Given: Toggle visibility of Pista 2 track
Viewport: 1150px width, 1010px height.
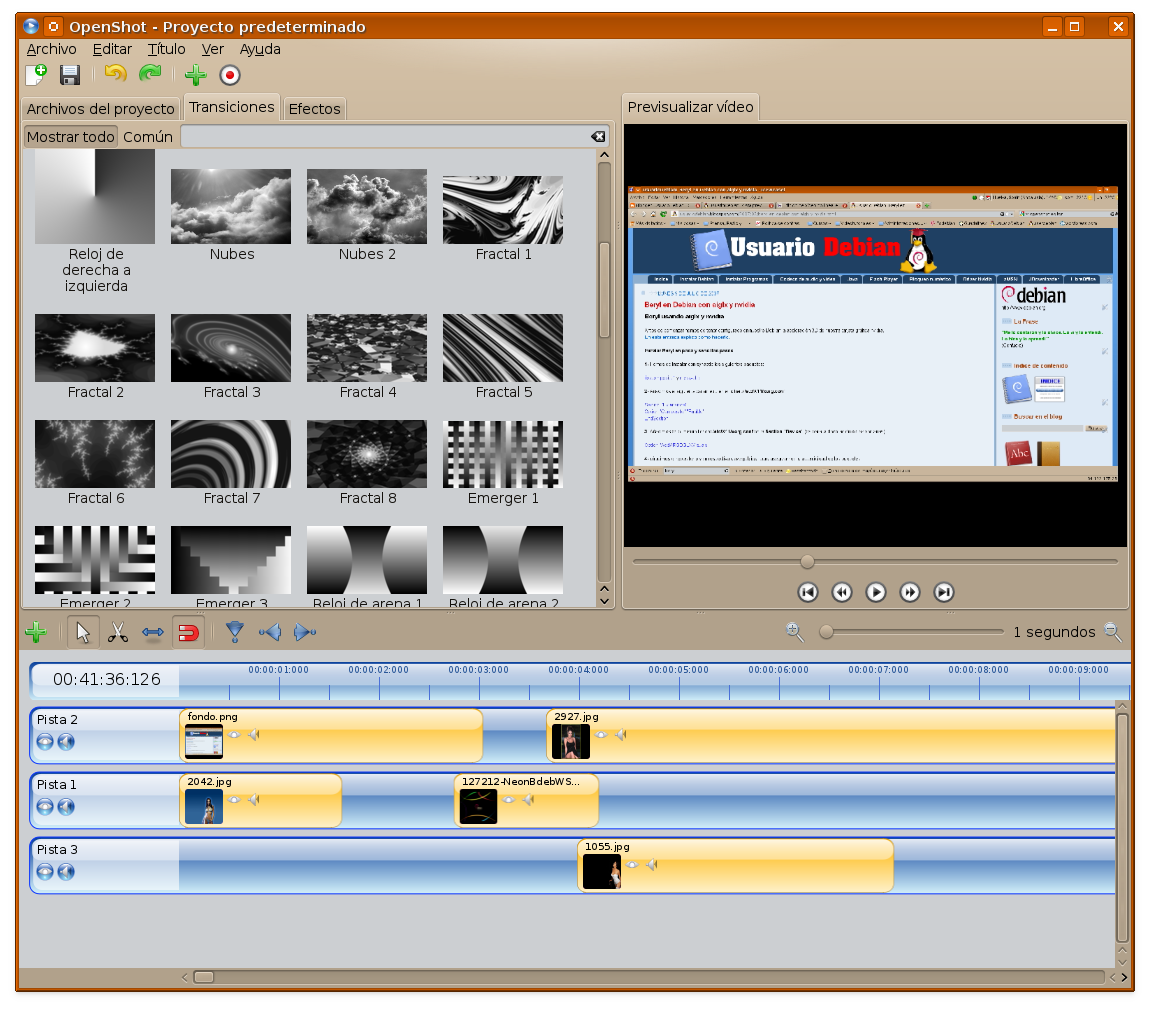Looking at the screenshot, I should 45,742.
